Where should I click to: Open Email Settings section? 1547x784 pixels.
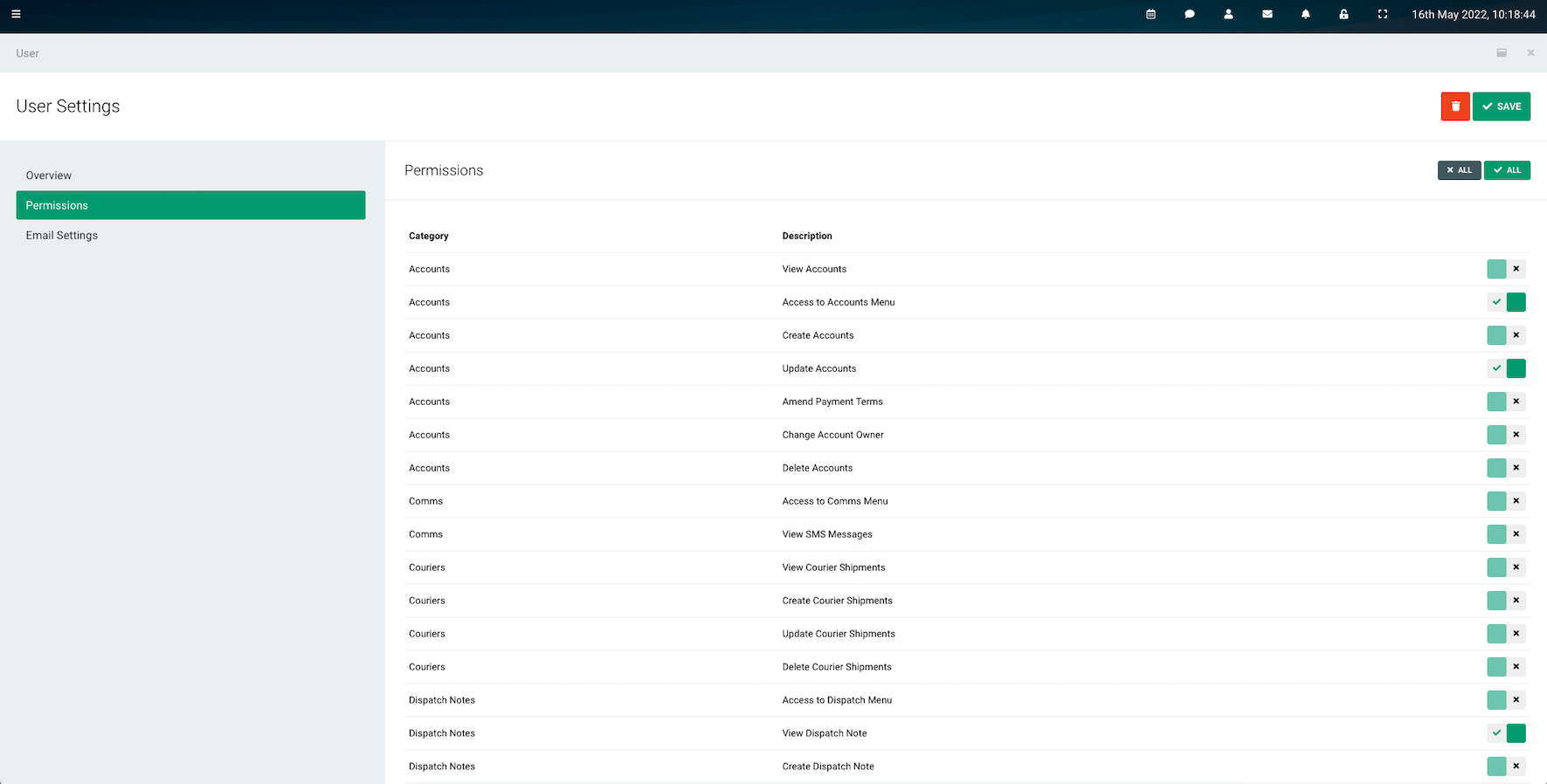tap(190, 235)
